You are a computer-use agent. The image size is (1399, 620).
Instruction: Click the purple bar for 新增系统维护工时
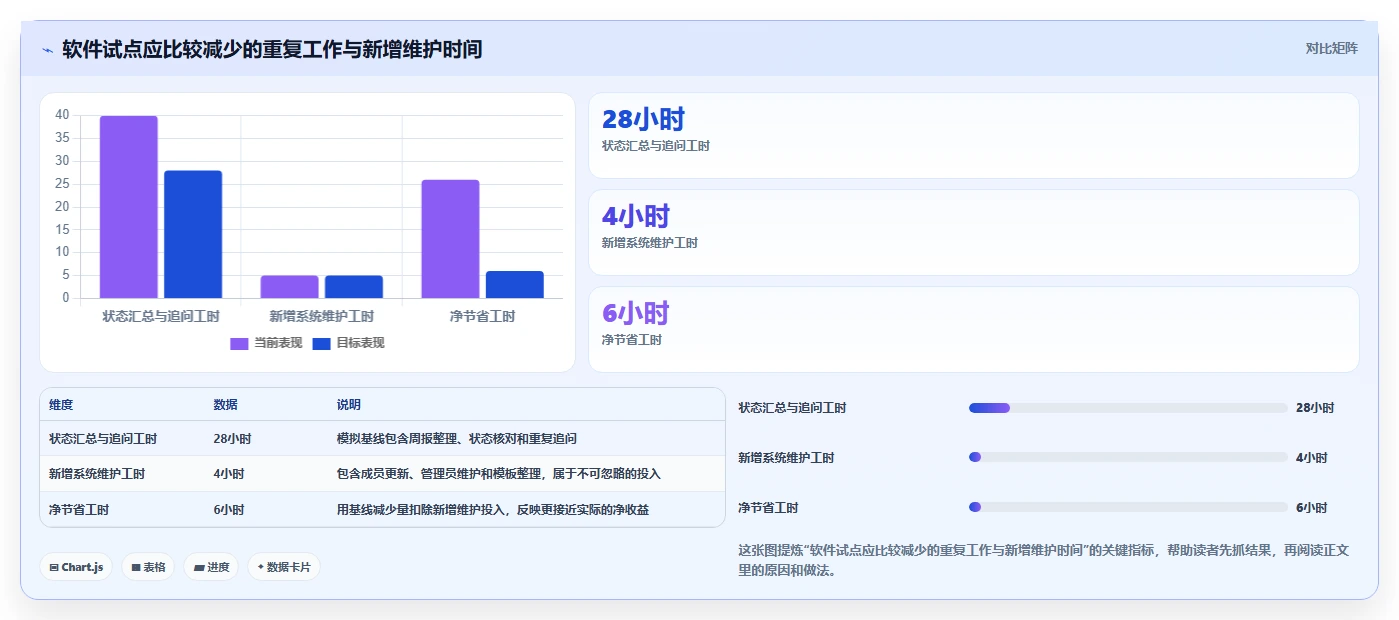tap(289, 287)
